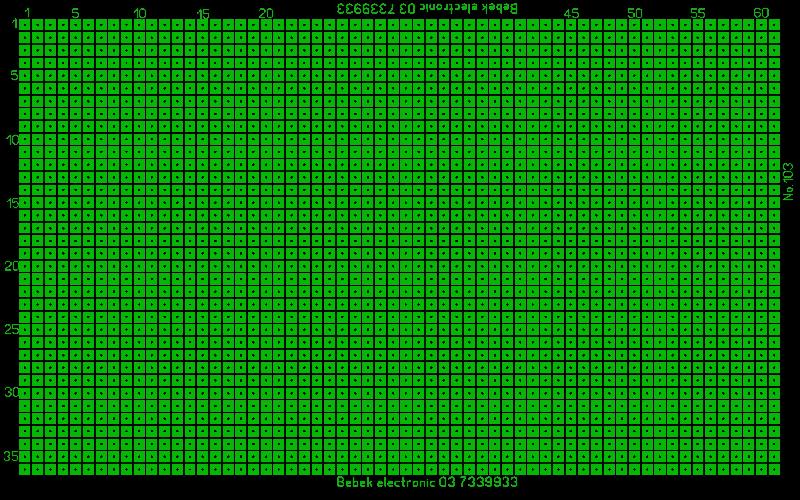Pick column label 20 on top ruler
This screenshot has width=800, height=500.
[x=266, y=13]
